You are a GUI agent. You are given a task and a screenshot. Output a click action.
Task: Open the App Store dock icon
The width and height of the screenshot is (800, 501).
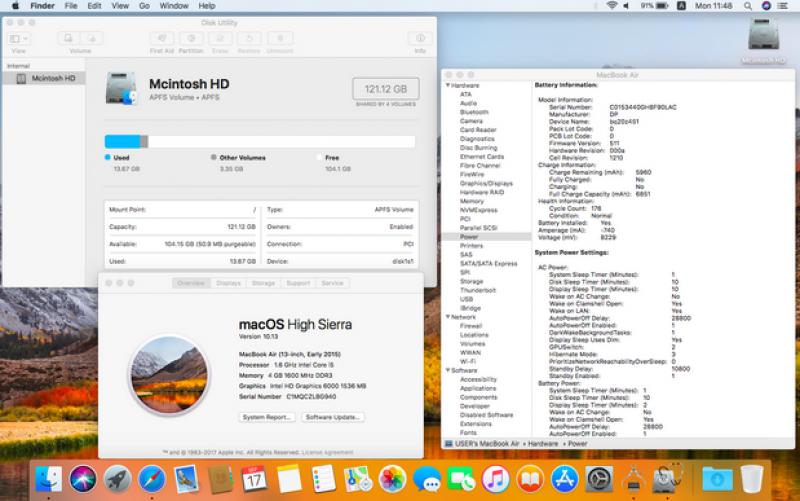point(564,479)
